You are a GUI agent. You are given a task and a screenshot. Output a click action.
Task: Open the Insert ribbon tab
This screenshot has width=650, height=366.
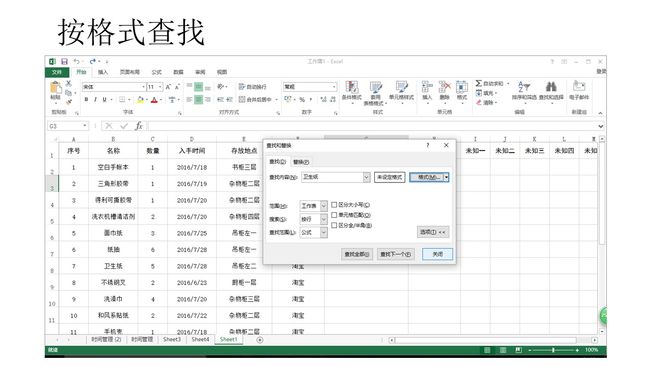[103, 72]
